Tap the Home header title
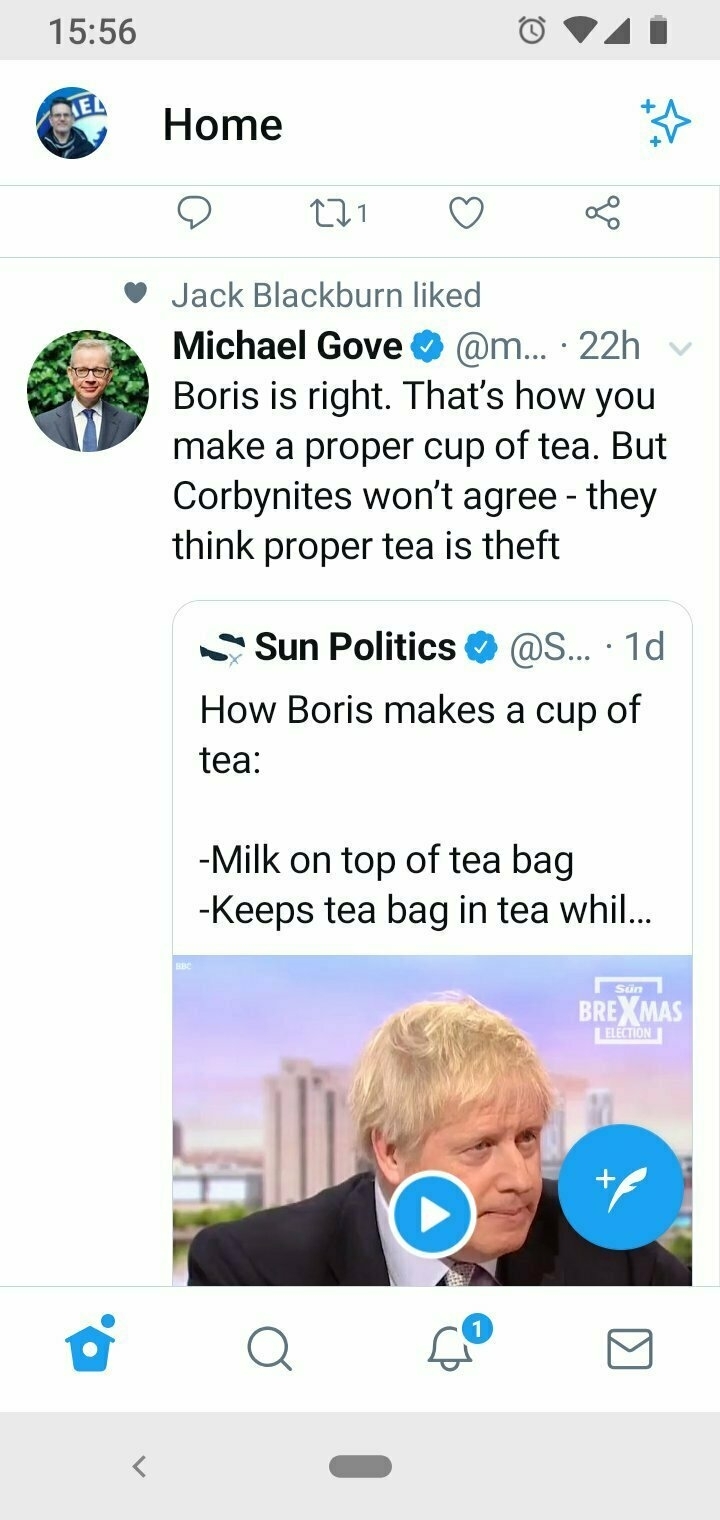Image resolution: width=720 pixels, height=1520 pixels. pyautogui.click(x=222, y=125)
